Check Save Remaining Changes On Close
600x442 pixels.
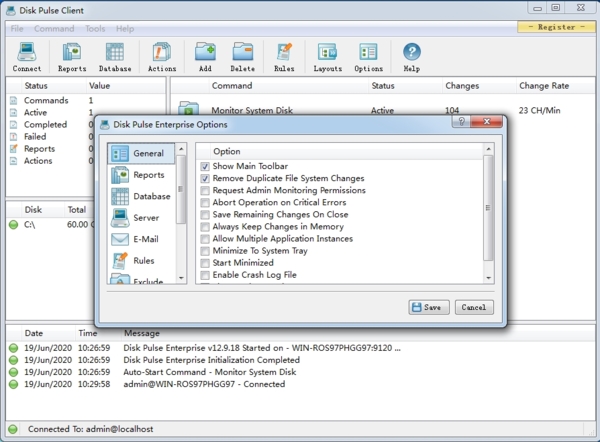205,215
